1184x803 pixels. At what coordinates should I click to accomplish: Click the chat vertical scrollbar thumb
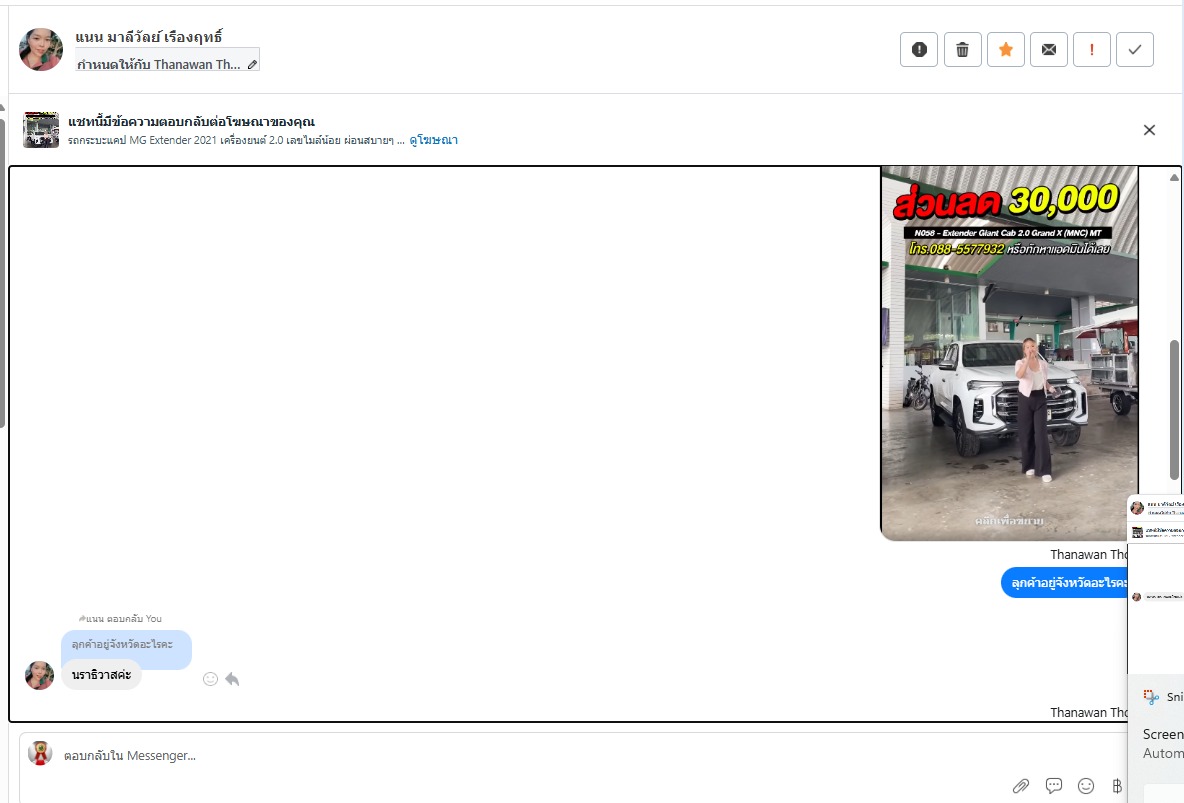[x=1174, y=409]
